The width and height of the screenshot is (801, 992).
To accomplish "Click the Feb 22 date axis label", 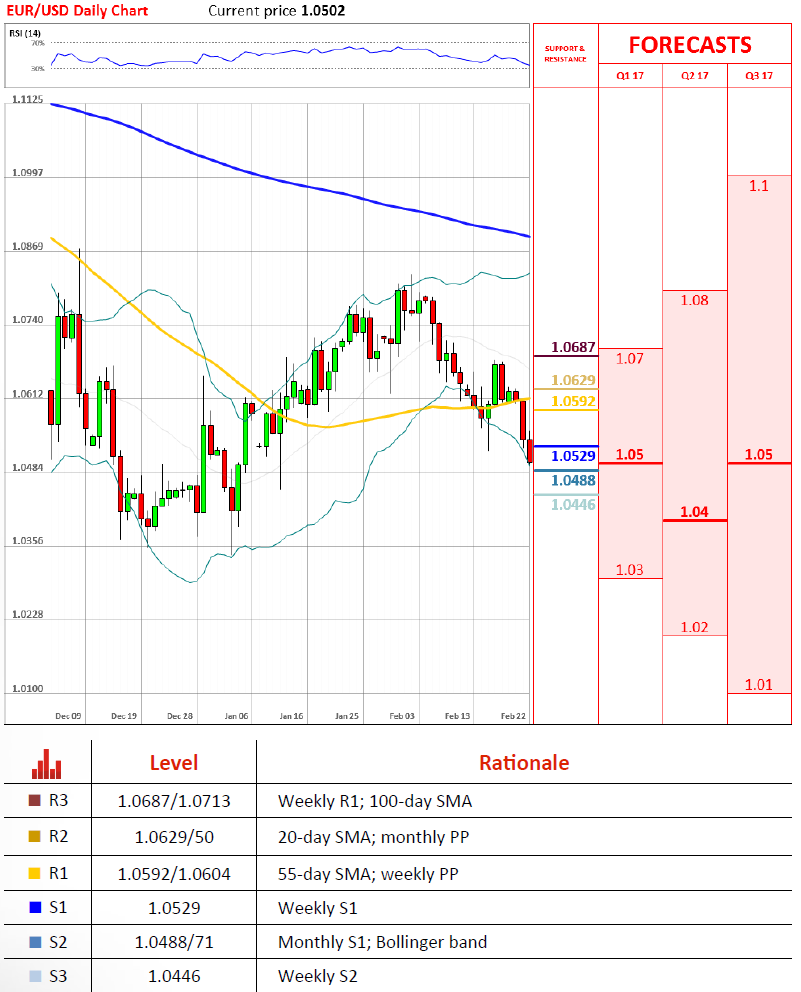I will point(513,716).
